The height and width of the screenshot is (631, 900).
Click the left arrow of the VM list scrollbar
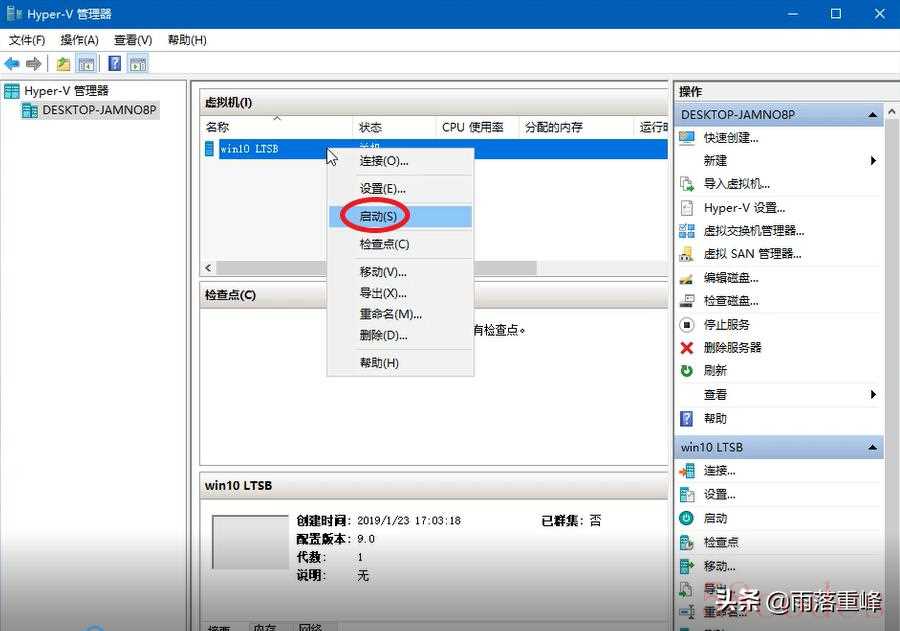click(x=208, y=268)
